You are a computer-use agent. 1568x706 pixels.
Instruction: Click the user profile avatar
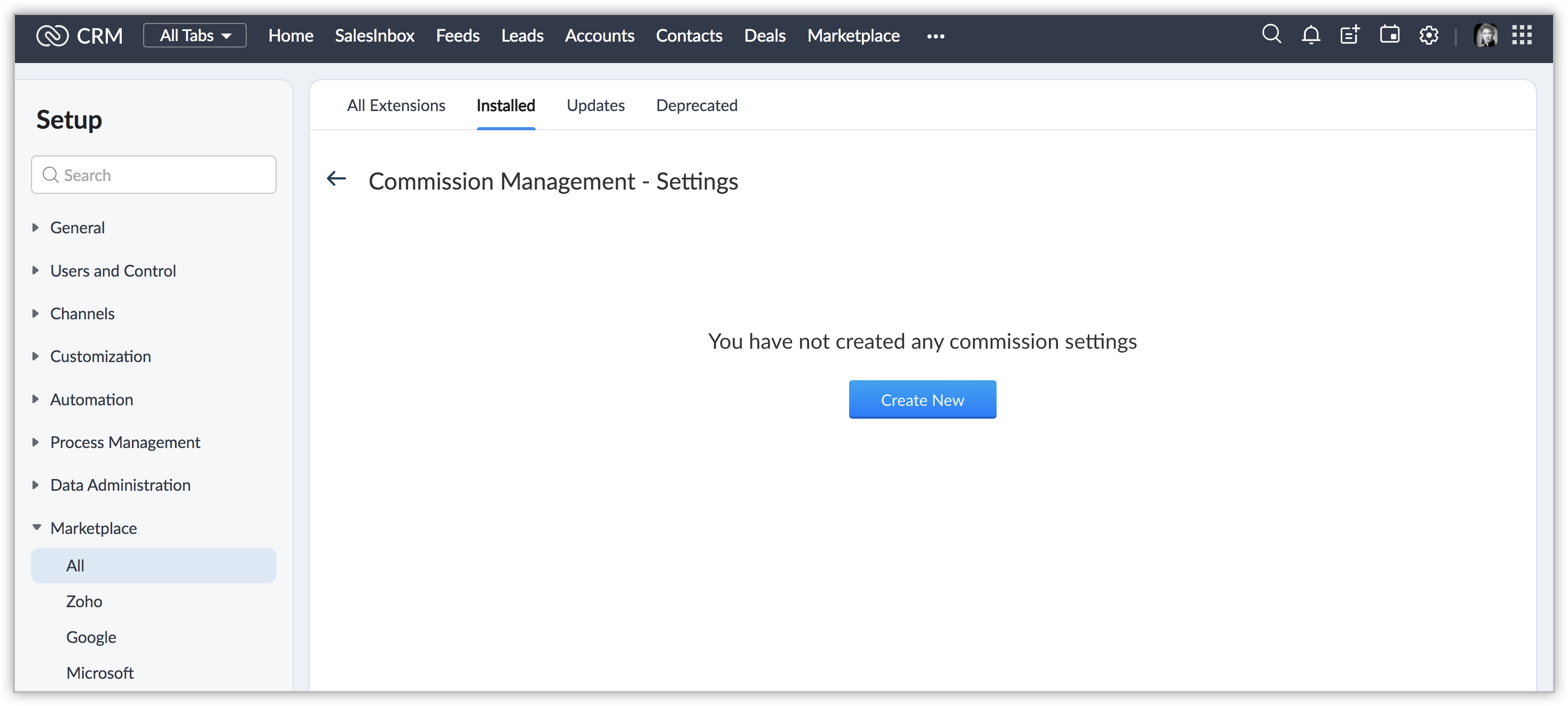tap(1485, 35)
